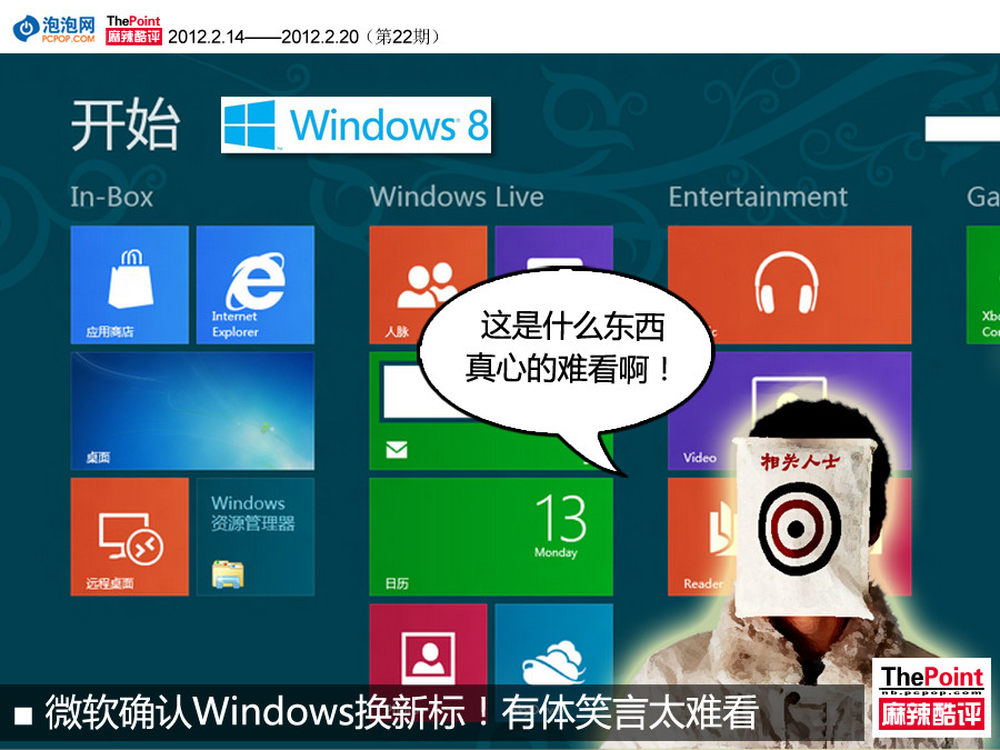Open the purple messaging tile beside 人脉
The width and height of the screenshot is (1000, 750).
pyautogui.click(x=554, y=249)
